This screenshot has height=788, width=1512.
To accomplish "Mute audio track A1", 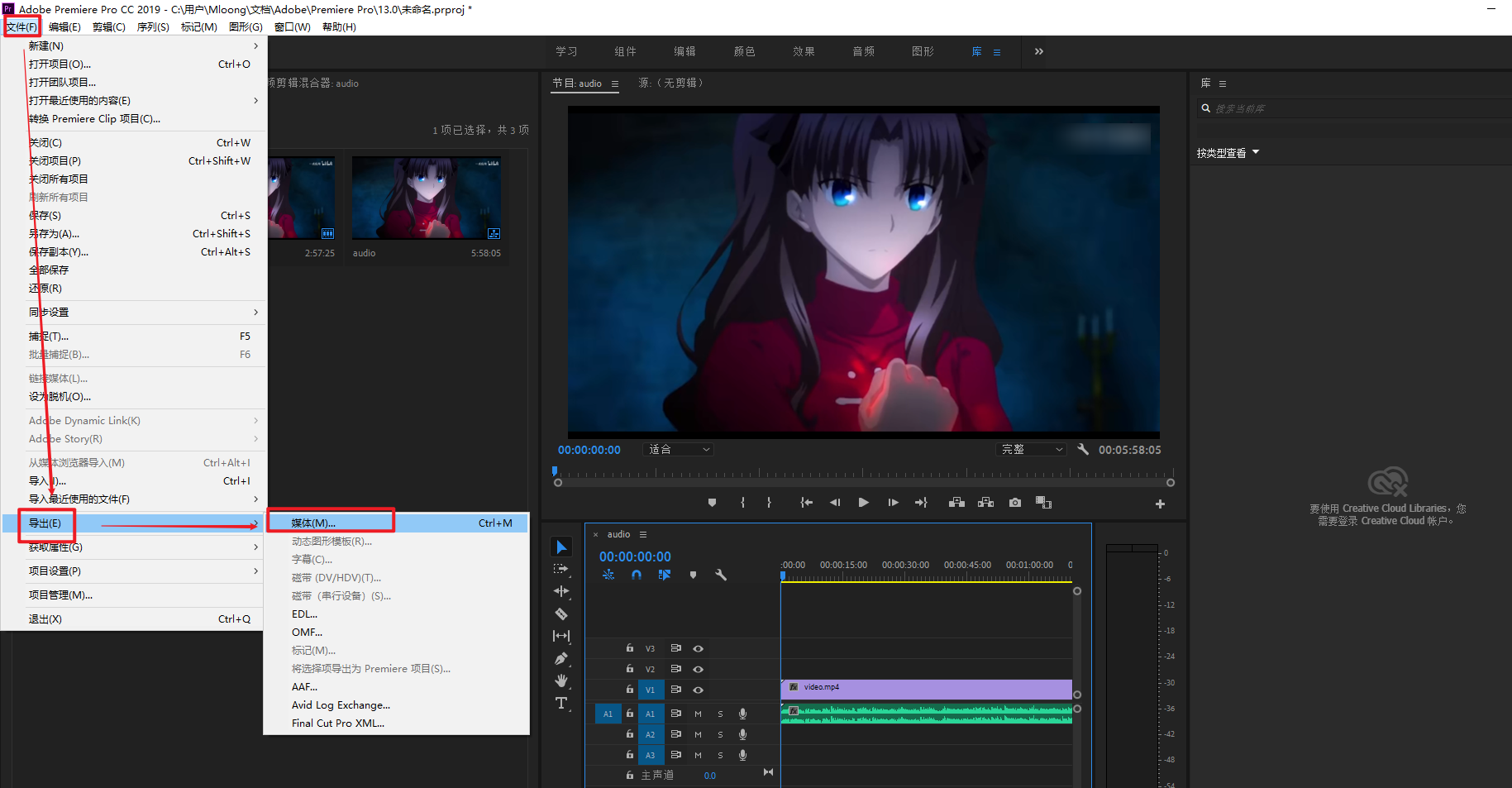I will pyautogui.click(x=698, y=714).
